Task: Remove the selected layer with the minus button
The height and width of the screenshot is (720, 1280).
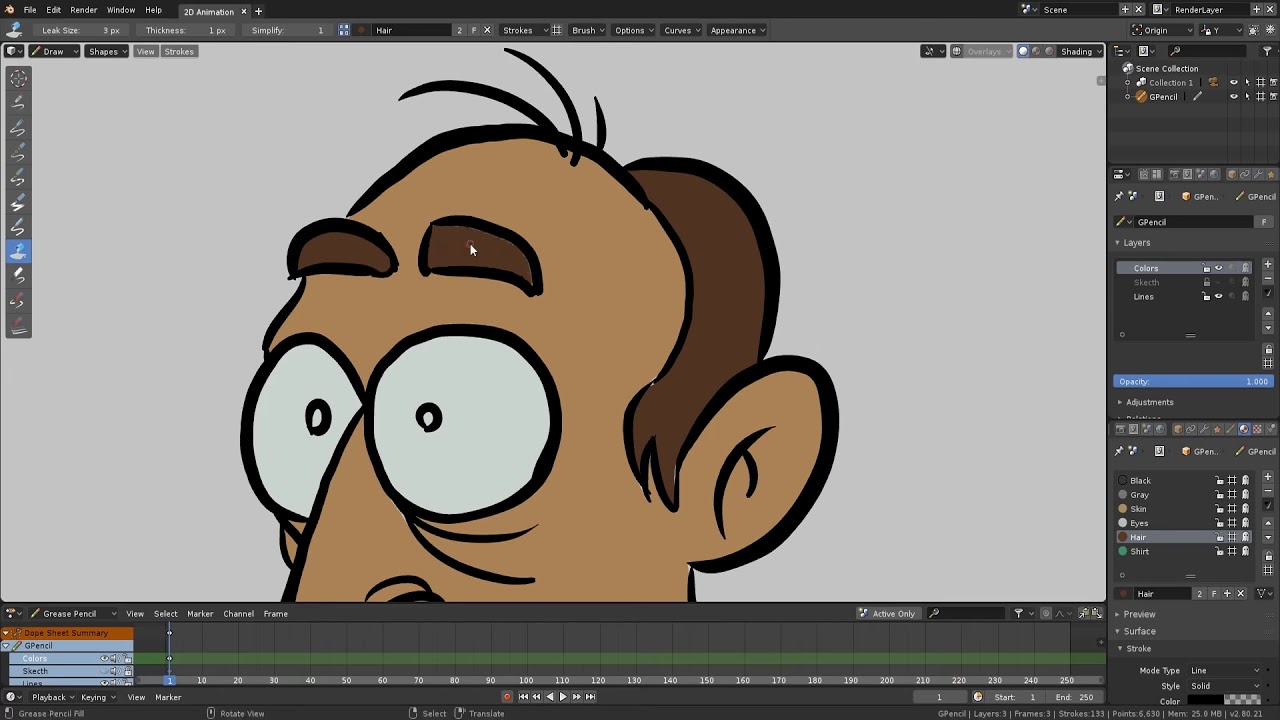Action: [x=1268, y=279]
